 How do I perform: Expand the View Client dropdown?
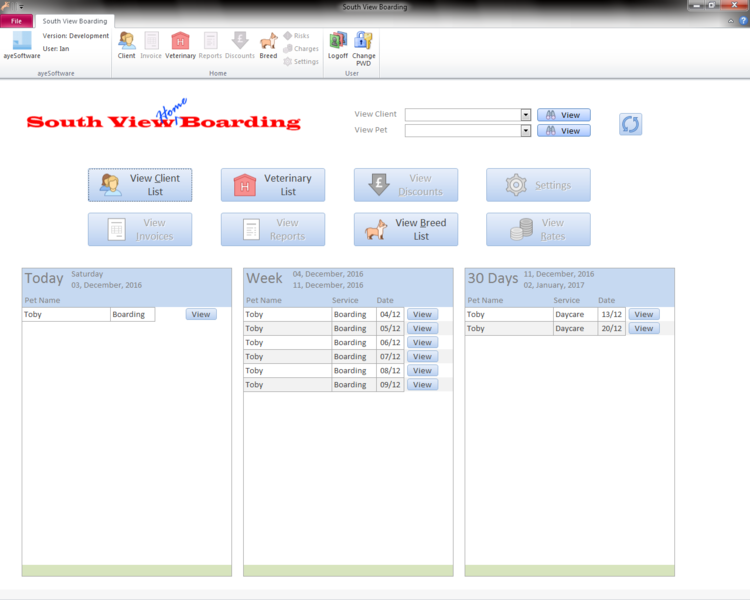click(526, 115)
